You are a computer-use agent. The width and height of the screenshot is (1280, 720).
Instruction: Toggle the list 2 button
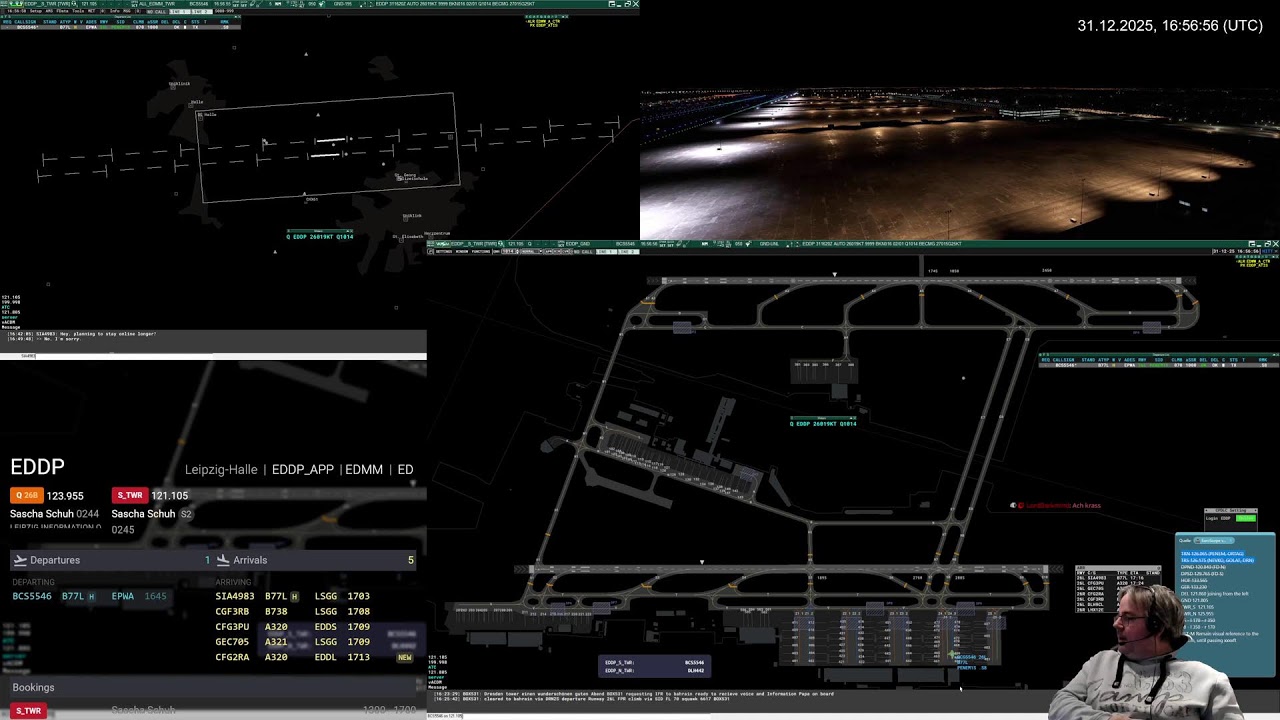coord(202,12)
